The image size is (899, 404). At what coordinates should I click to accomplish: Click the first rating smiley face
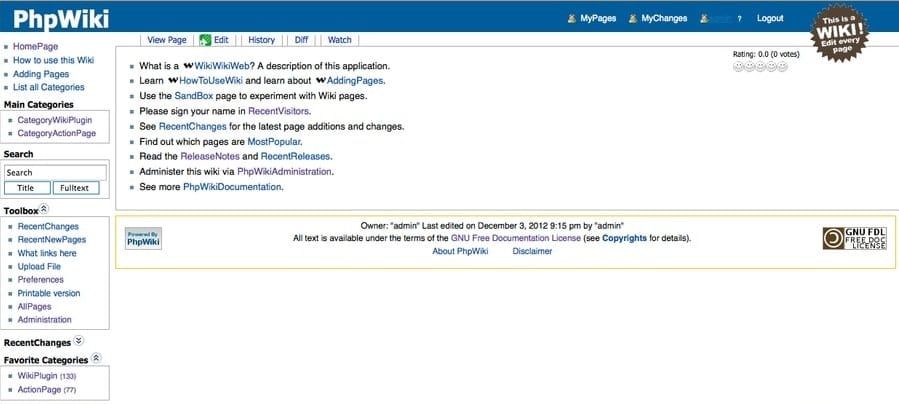[x=738, y=67]
